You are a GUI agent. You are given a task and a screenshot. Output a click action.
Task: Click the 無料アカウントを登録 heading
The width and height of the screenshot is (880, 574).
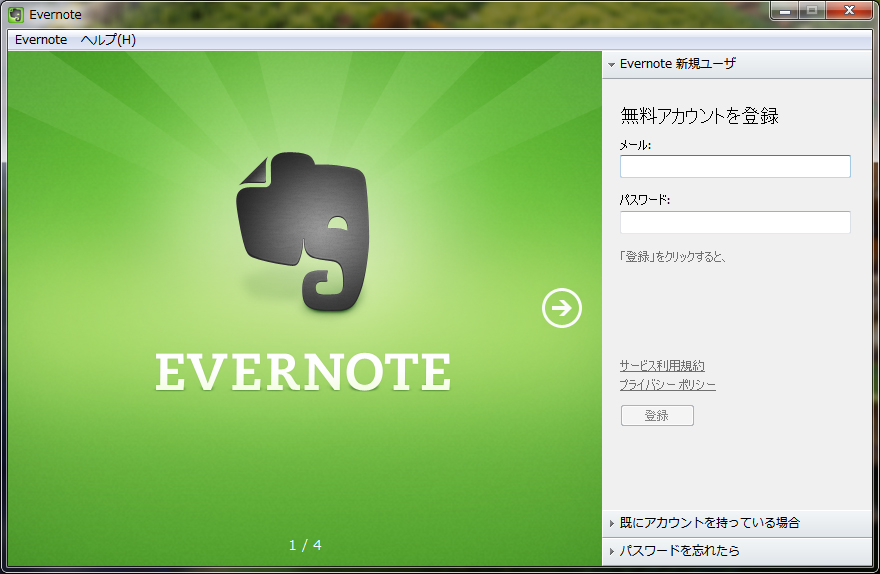pos(699,116)
